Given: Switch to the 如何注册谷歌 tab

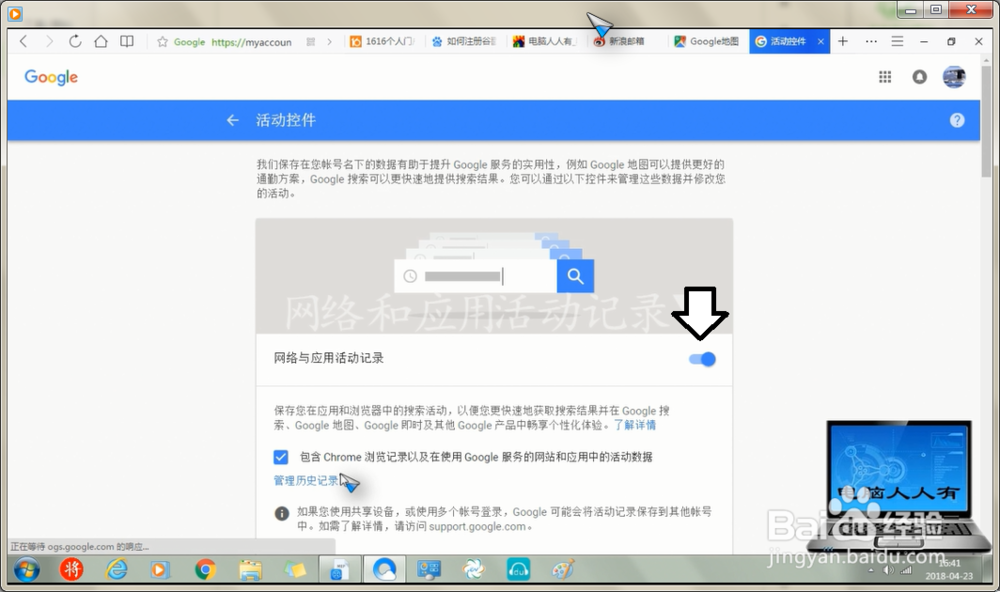Looking at the screenshot, I should (465, 41).
